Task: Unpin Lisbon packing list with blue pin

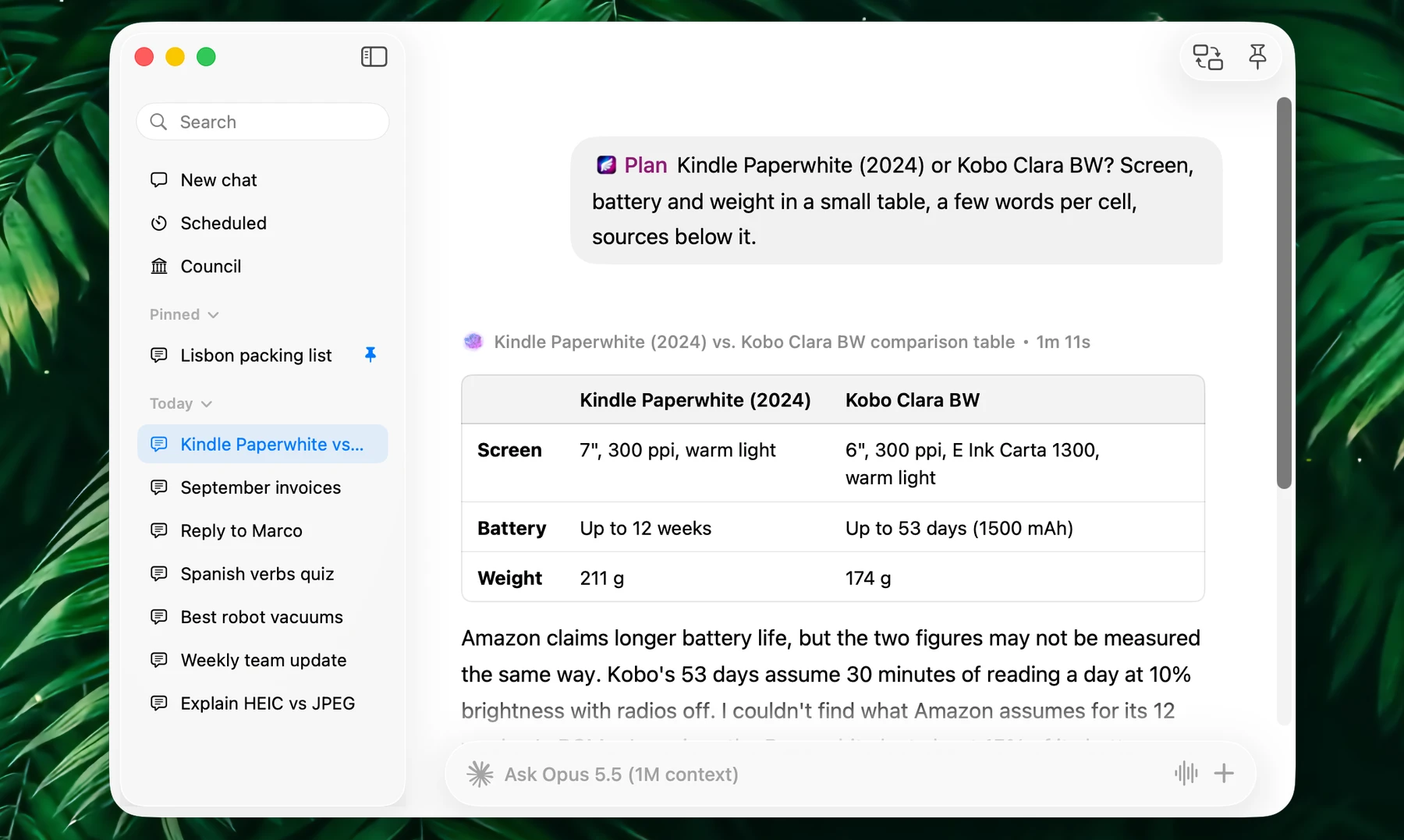Action: click(370, 355)
